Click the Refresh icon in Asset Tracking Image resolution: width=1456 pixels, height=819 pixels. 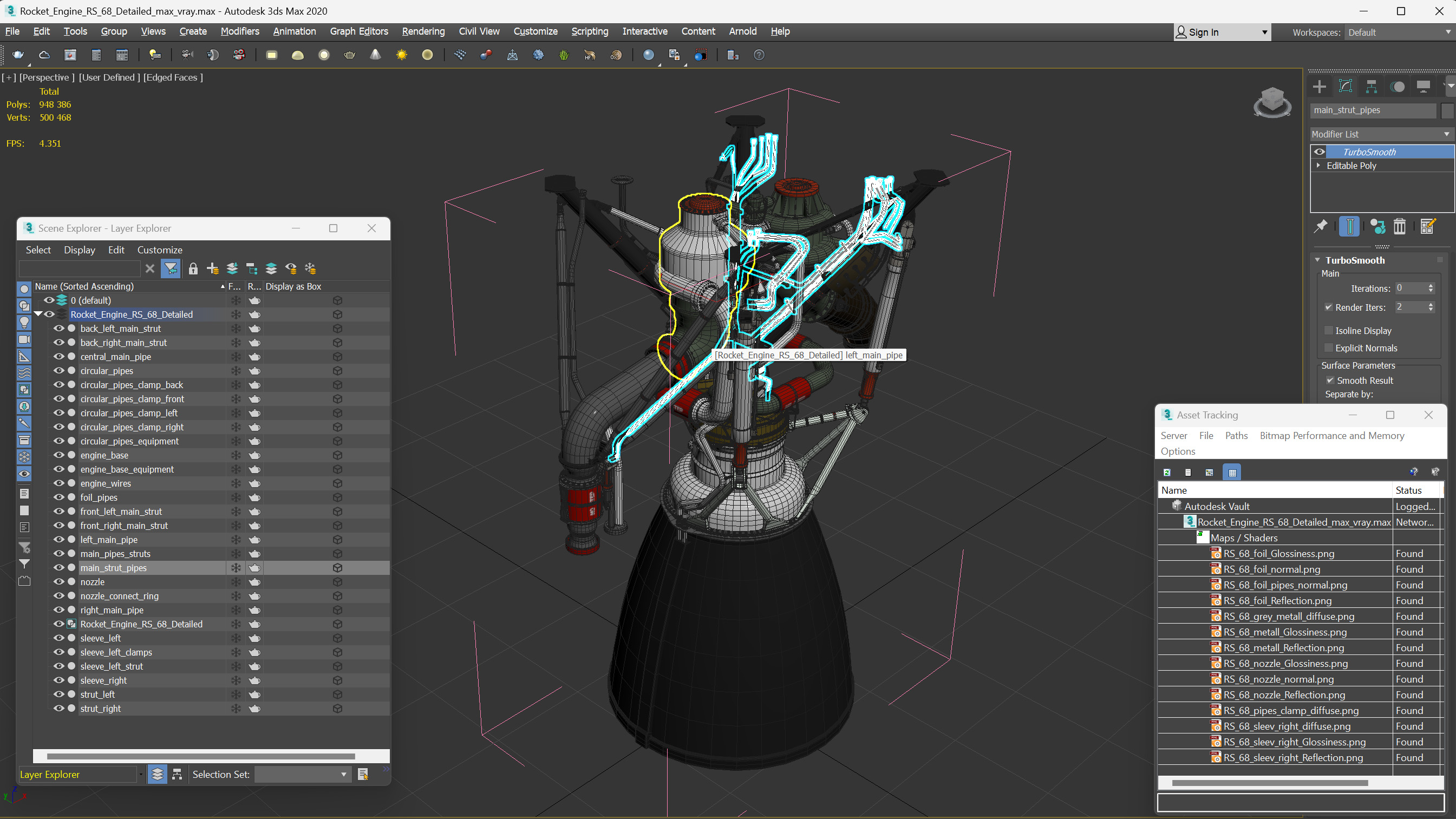pyautogui.click(x=1167, y=473)
